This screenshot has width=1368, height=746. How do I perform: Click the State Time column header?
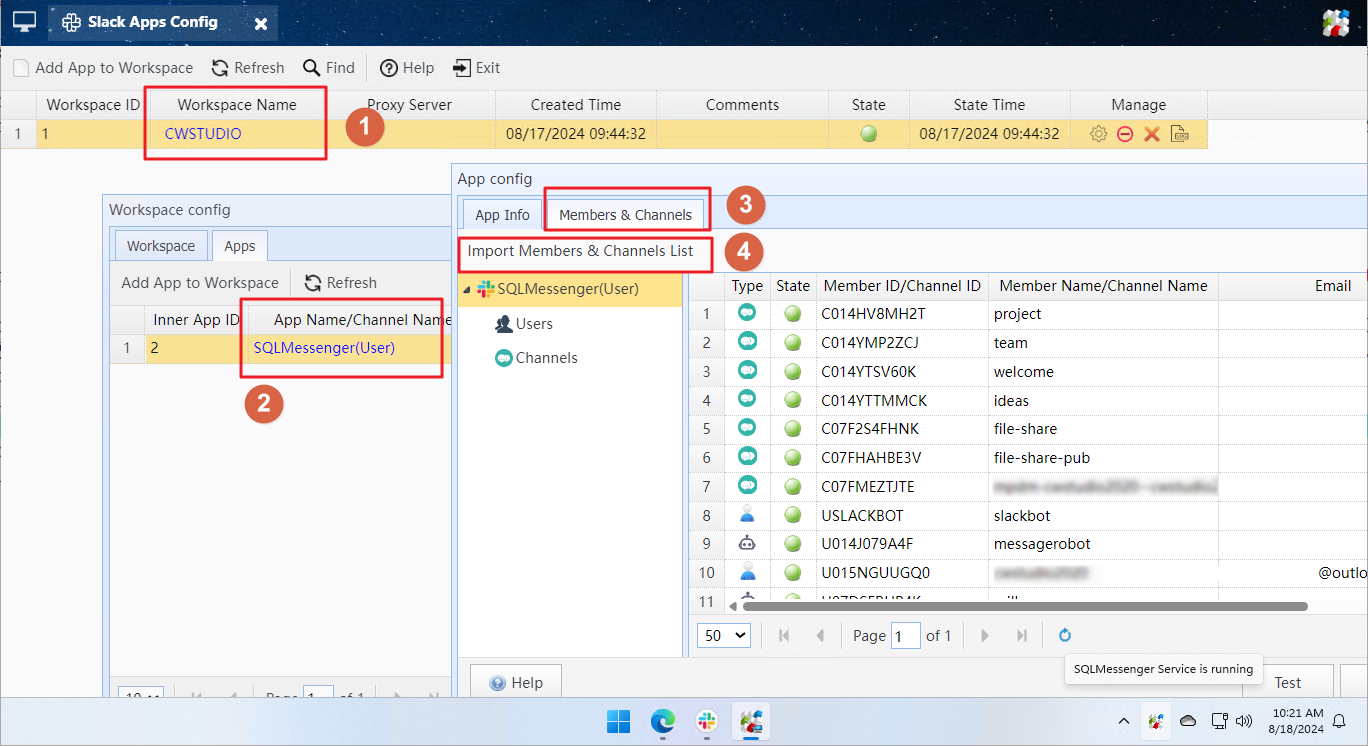989,105
